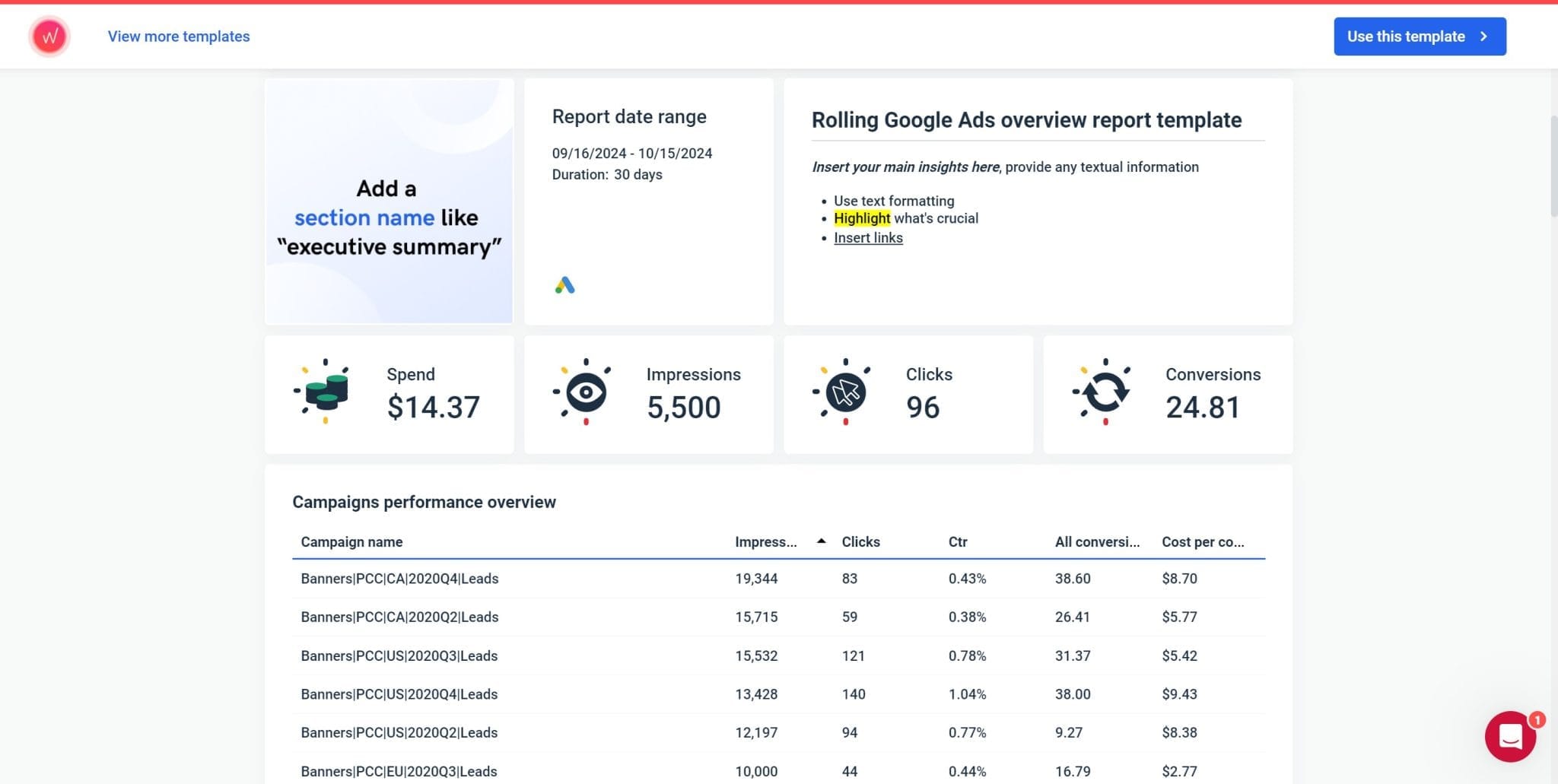The image size is (1558, 784).
Task: Open the Intercom chat bubble
Action: coord(1511,736)
